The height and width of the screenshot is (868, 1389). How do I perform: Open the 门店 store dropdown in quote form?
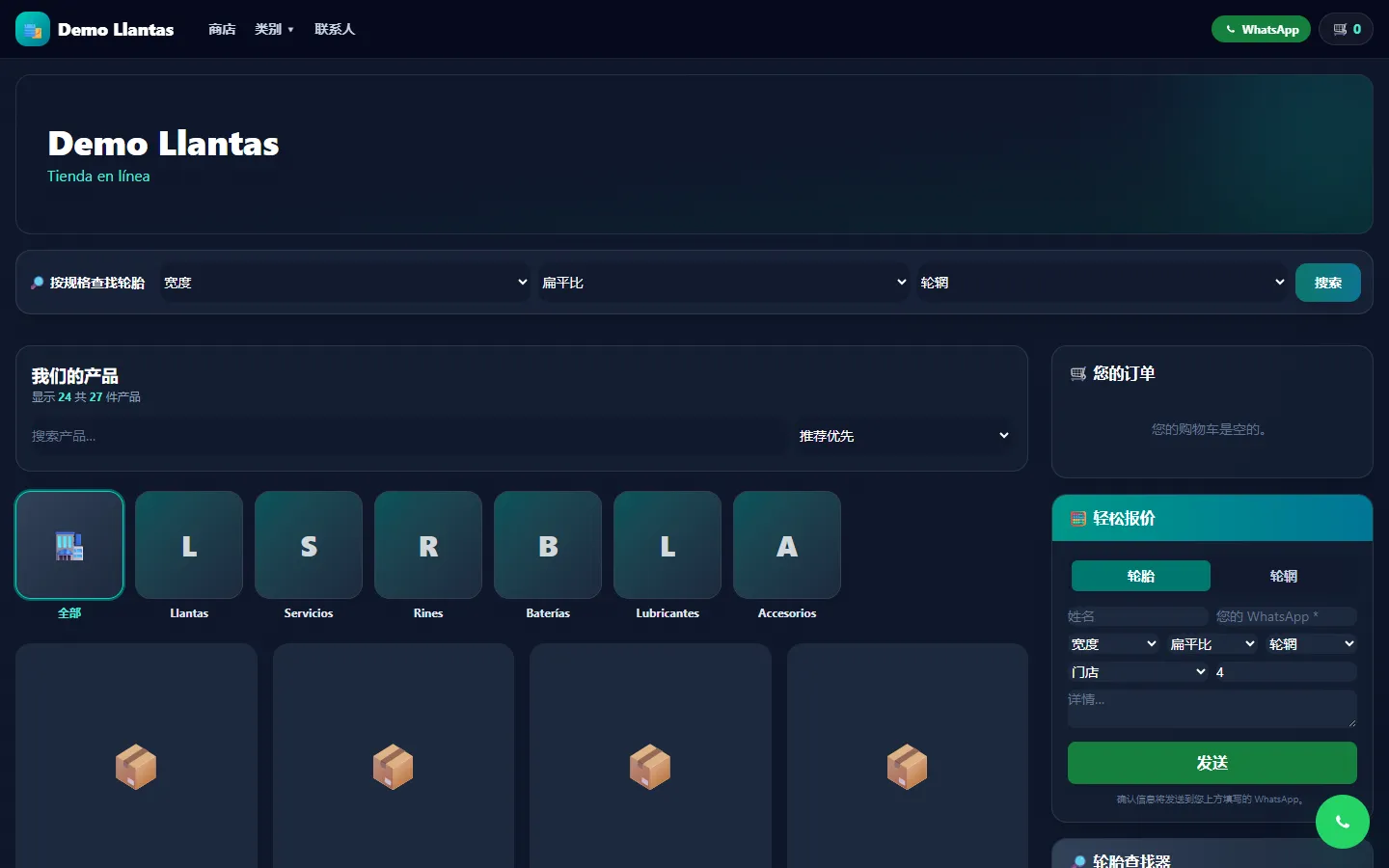click(1138, 672)
